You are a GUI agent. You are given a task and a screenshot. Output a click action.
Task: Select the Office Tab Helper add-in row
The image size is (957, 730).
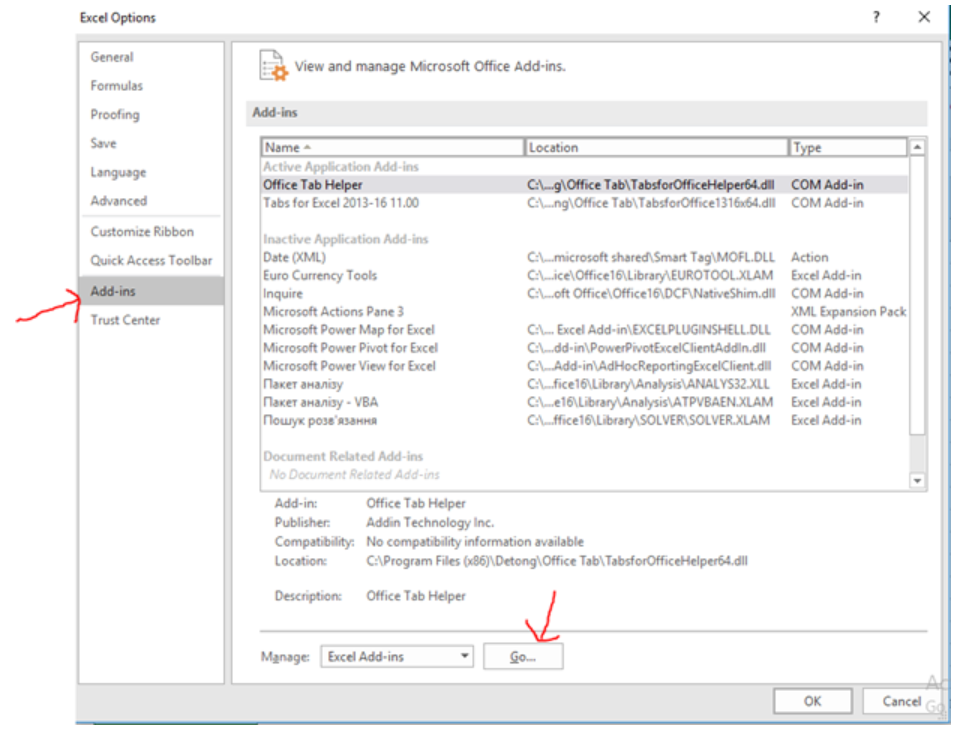pos(584,184)
